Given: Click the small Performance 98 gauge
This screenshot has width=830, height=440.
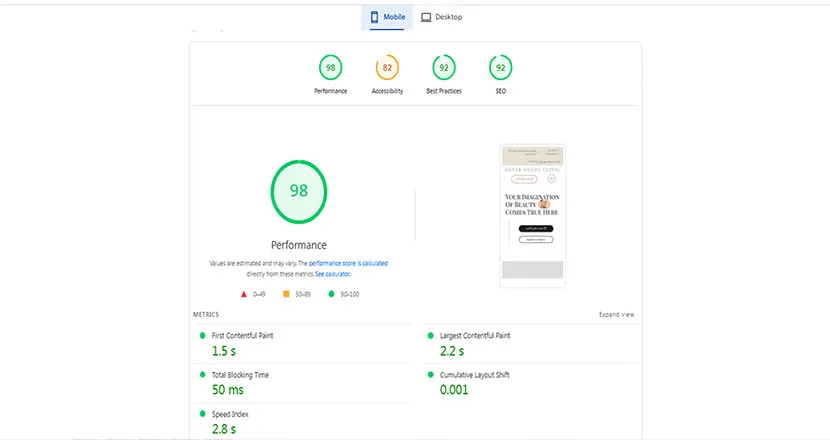Looking at the screenshot, I should click(x=330, y=69).
